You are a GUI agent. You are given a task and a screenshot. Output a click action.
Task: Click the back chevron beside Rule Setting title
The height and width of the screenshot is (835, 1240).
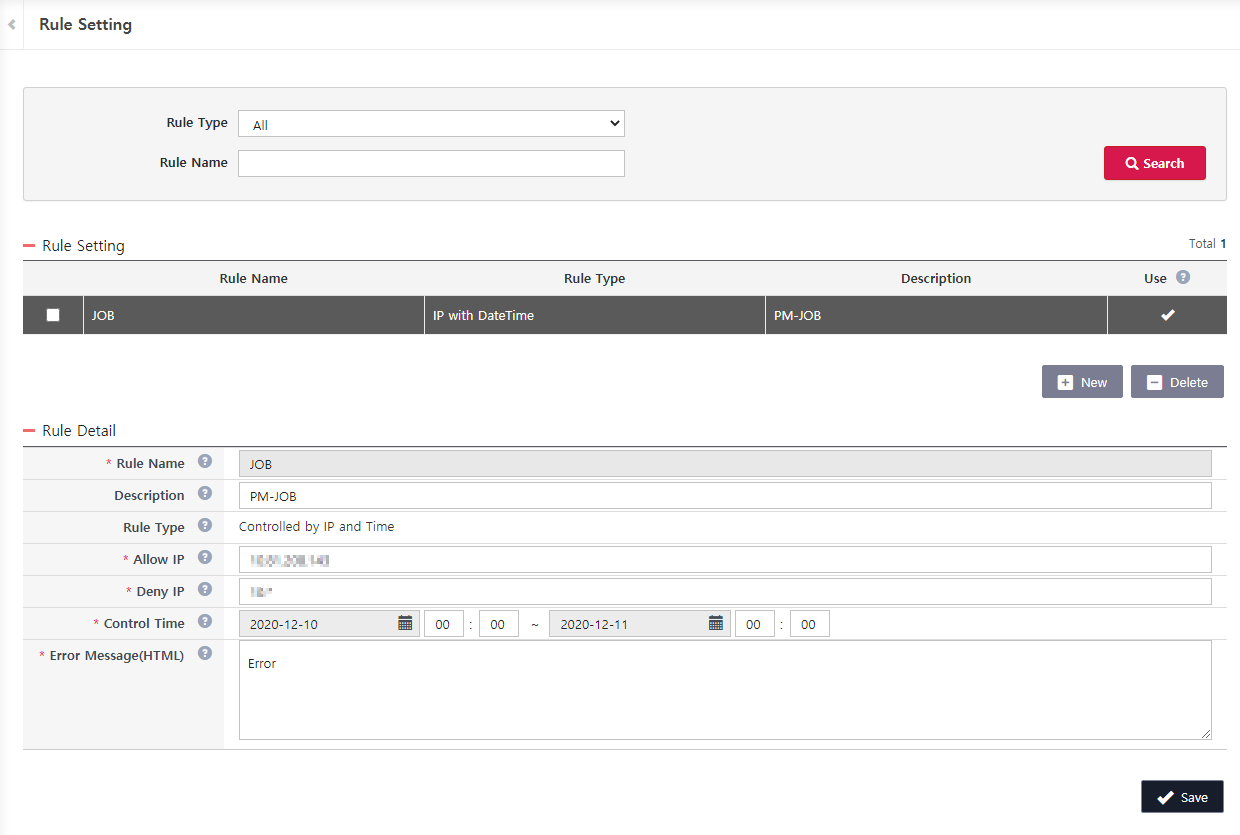click(x=11, y=24)
